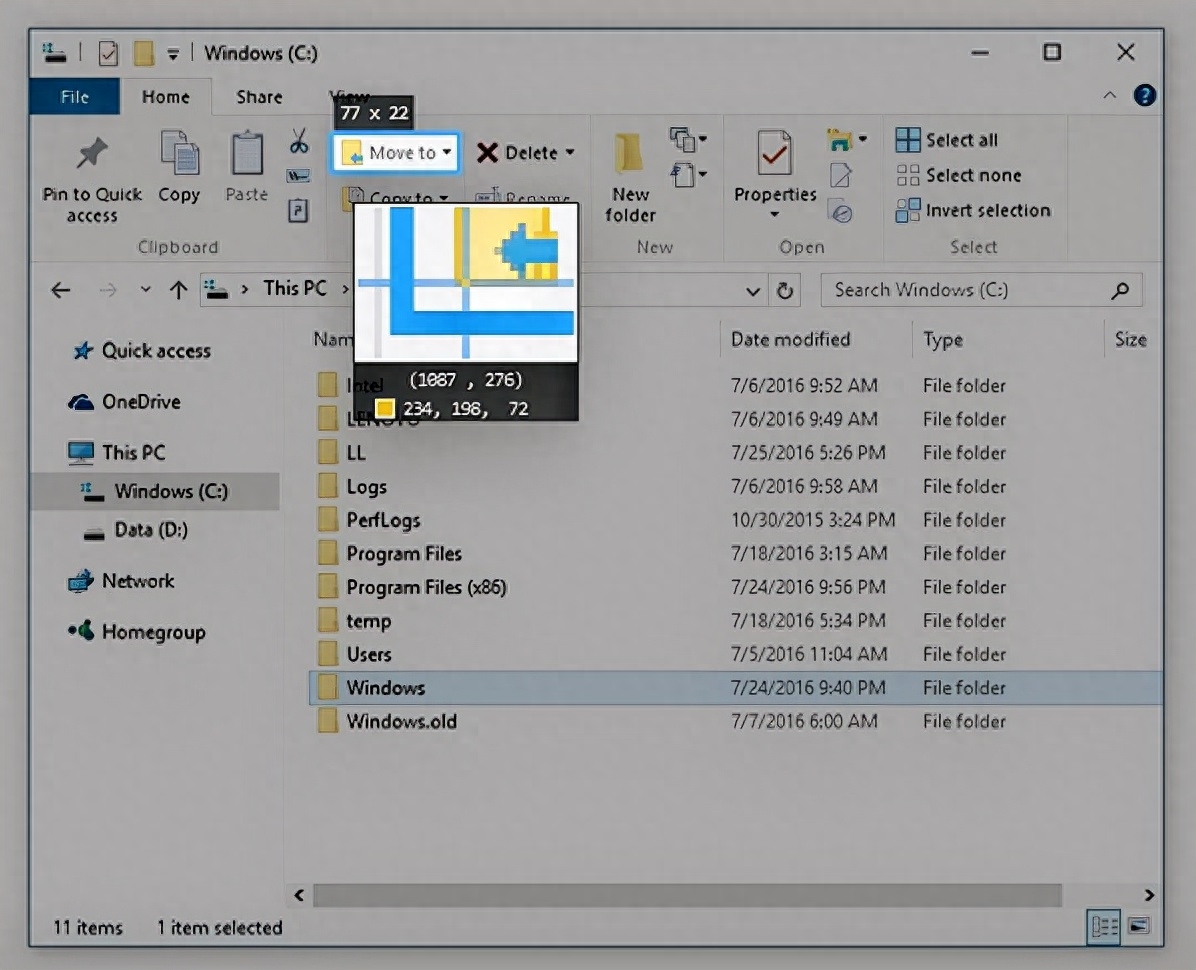Open Properties using the checkmark icon

pyautogui.click(x=775, y=155)
